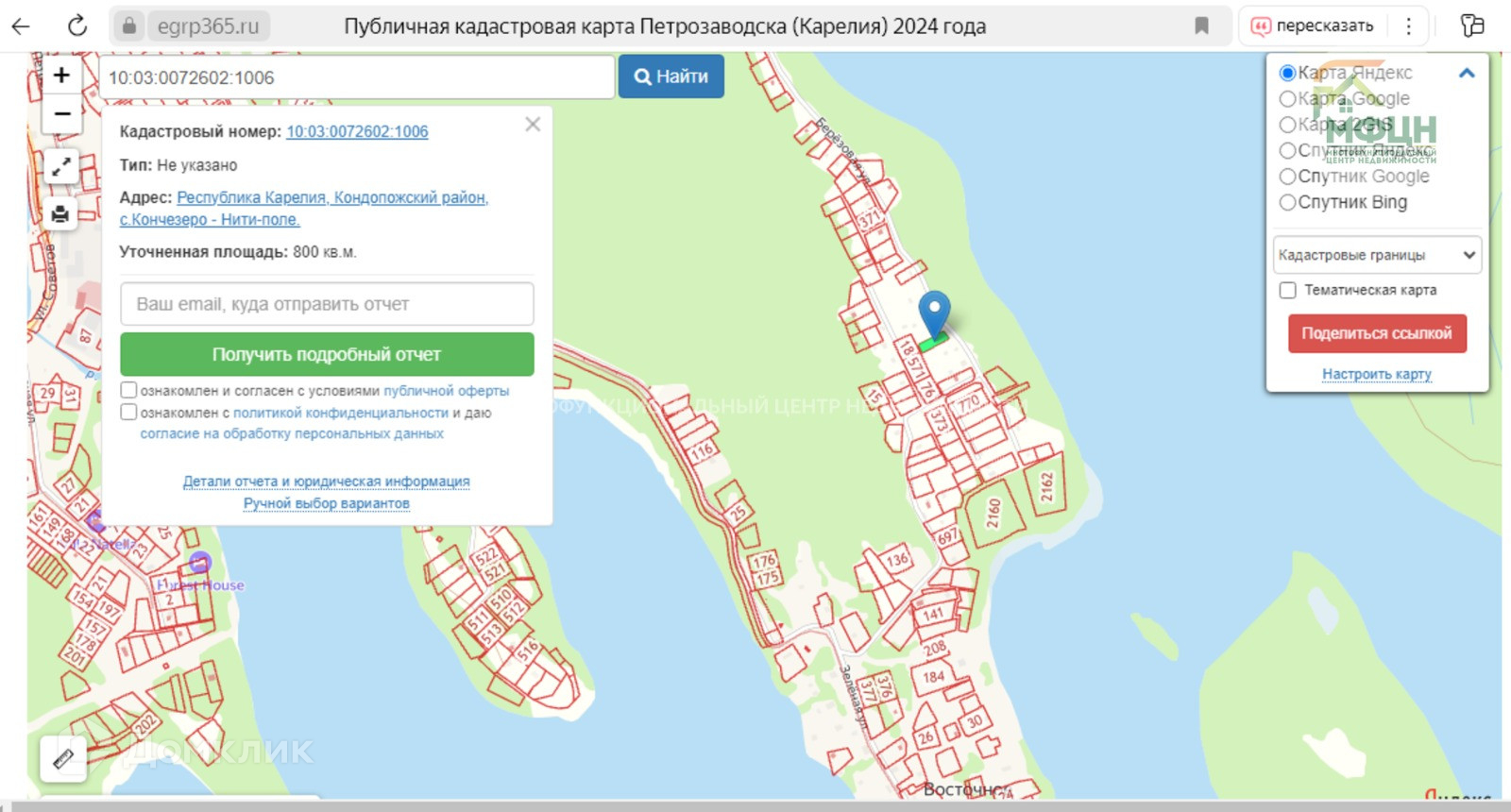The height and width of the screenshot is (812, 1511).
Task: Click the Найти search button
Action: (671, 76)
